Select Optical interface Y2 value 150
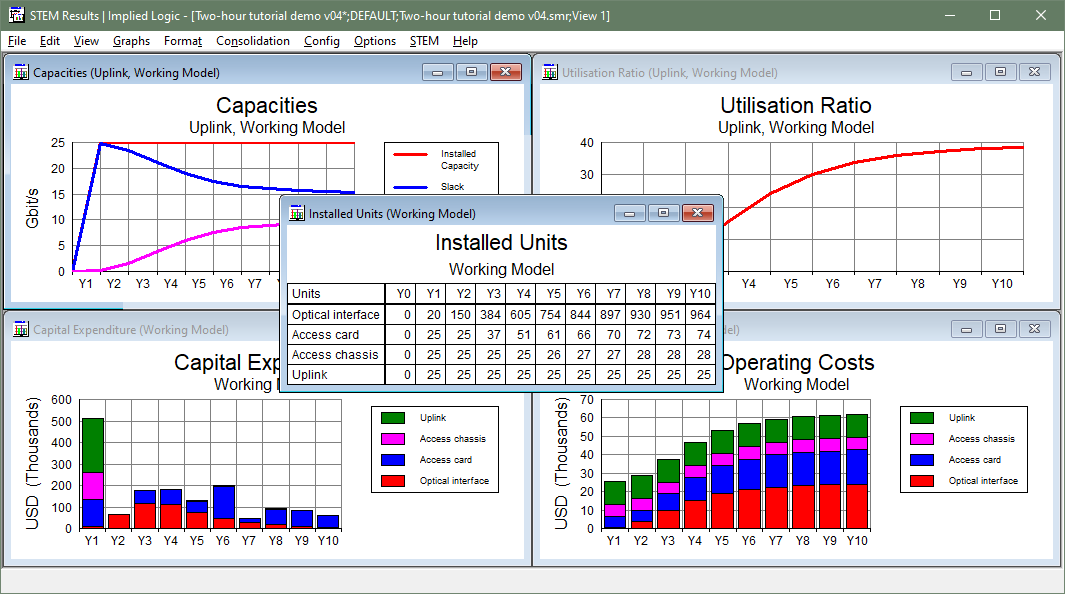This screenshot has width=1065, height=594. point(461,314)
